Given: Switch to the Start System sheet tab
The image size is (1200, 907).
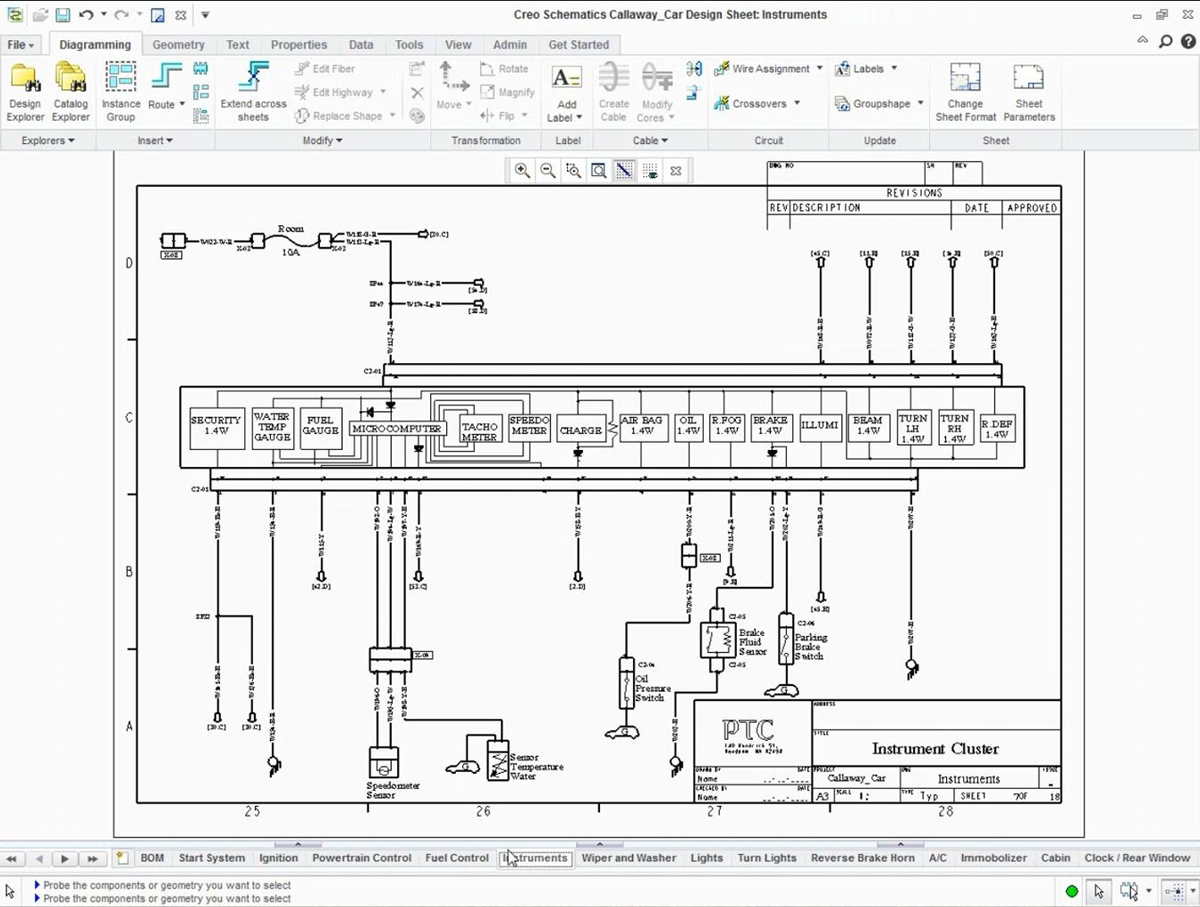Looking at the screenshot, I should tap(212, 858).
